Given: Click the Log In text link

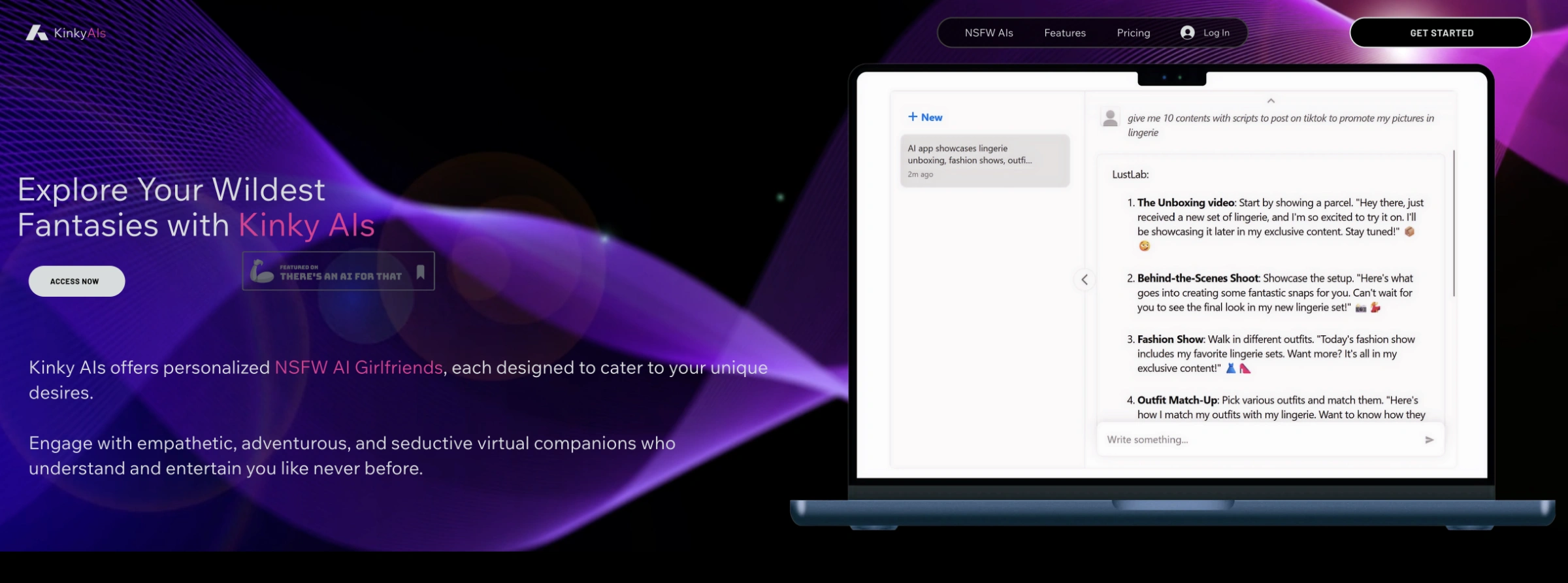Looking at the screenshot, I should click(x=1216, y=33).
